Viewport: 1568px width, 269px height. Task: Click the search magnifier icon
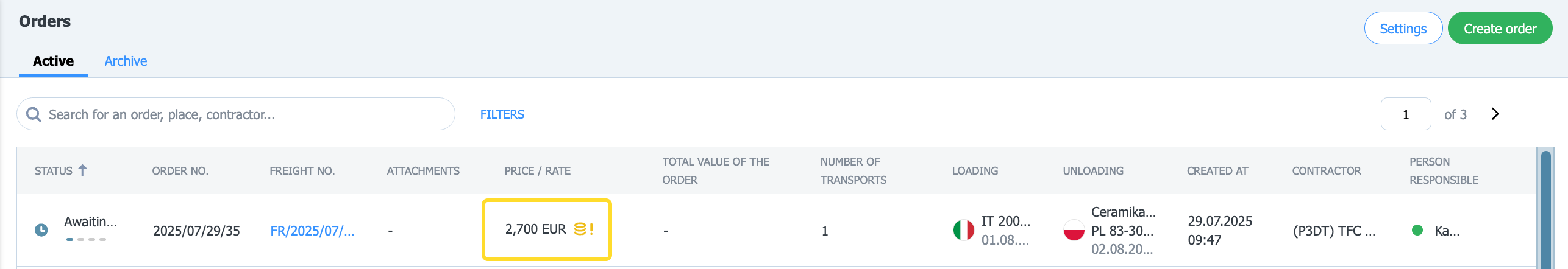[x=34, y=114]
